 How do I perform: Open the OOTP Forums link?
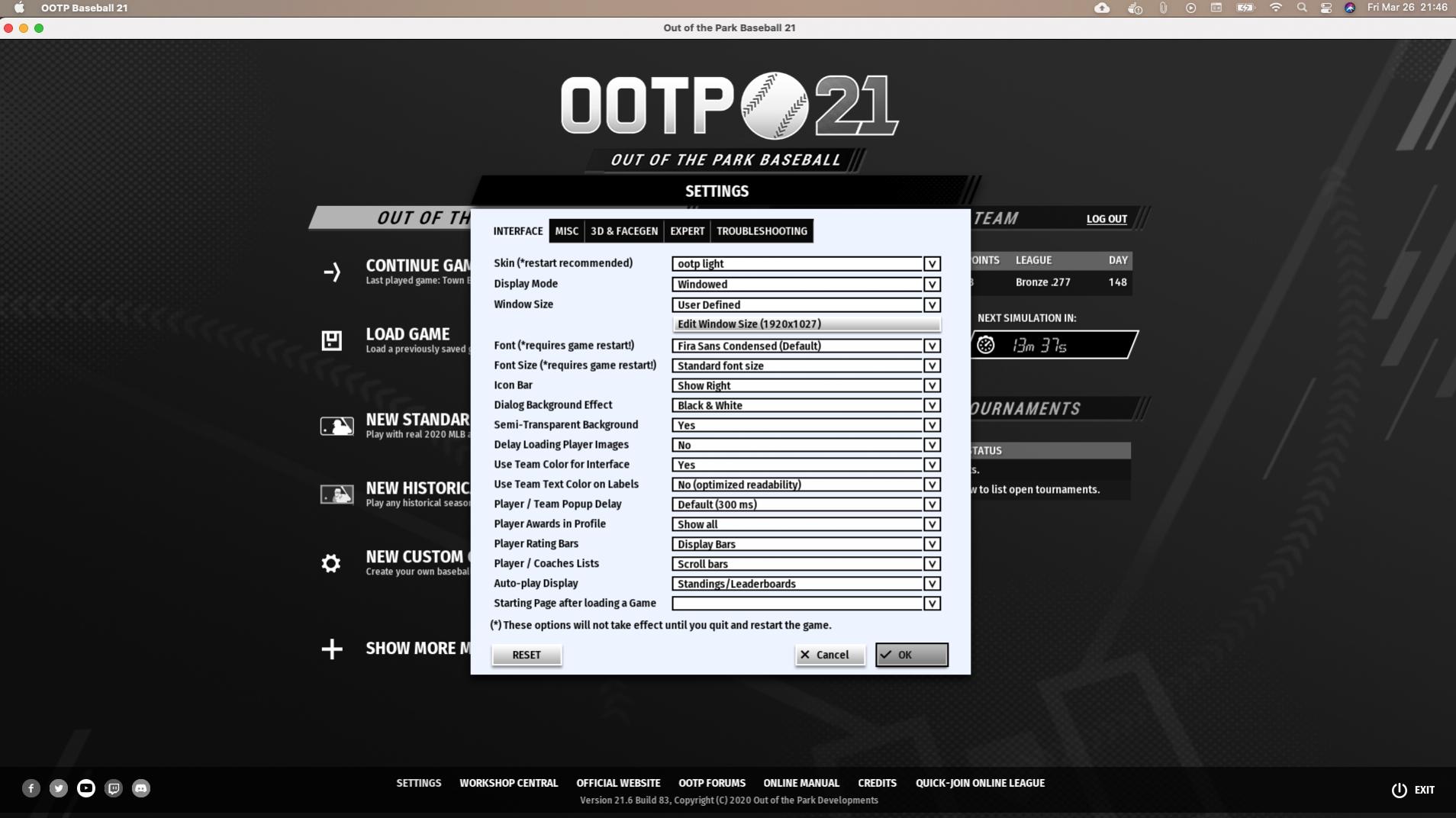712,784
